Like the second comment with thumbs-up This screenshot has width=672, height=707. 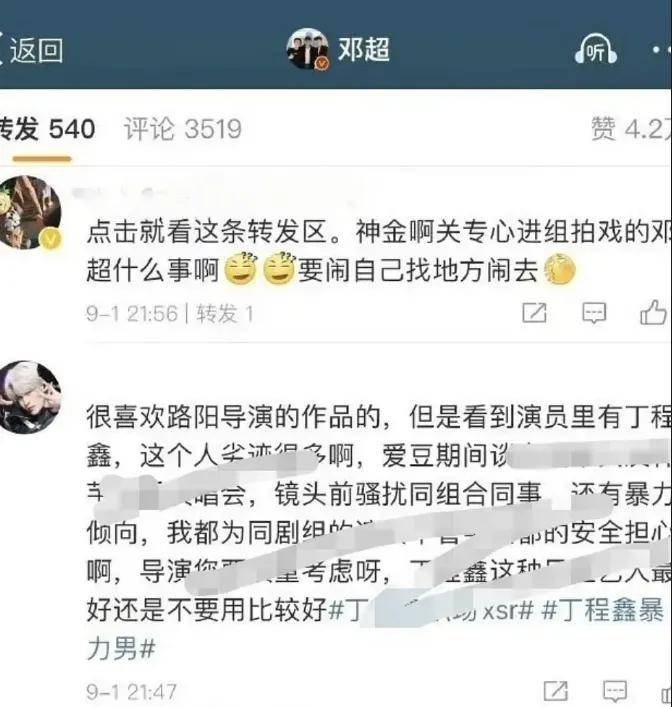tap(666, 692)
